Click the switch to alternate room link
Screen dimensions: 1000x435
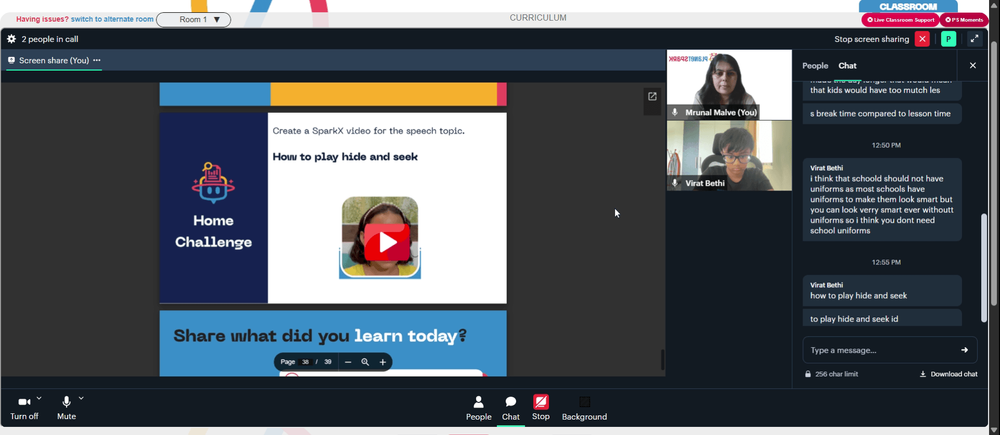(x=112, y=19)
